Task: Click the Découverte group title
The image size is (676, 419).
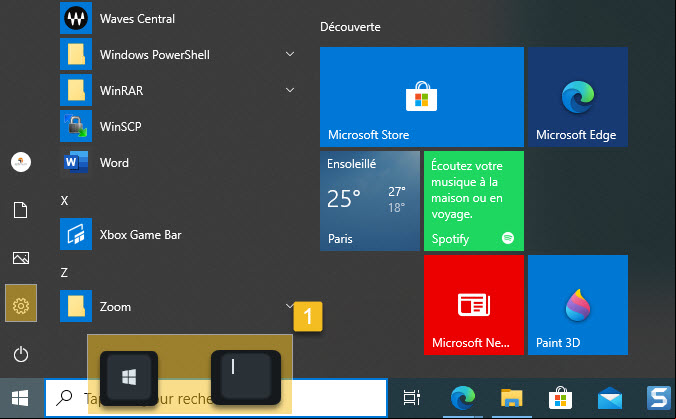Action: [350, 27]
